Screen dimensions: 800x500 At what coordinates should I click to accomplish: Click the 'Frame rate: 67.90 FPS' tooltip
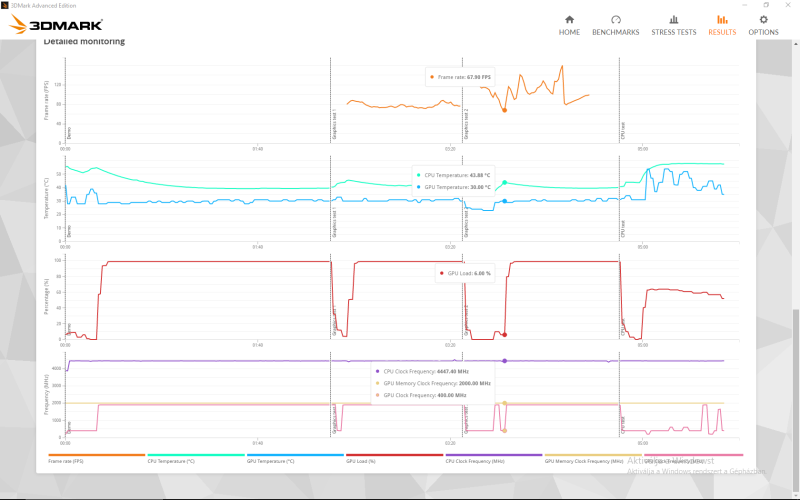pos(460,77)
